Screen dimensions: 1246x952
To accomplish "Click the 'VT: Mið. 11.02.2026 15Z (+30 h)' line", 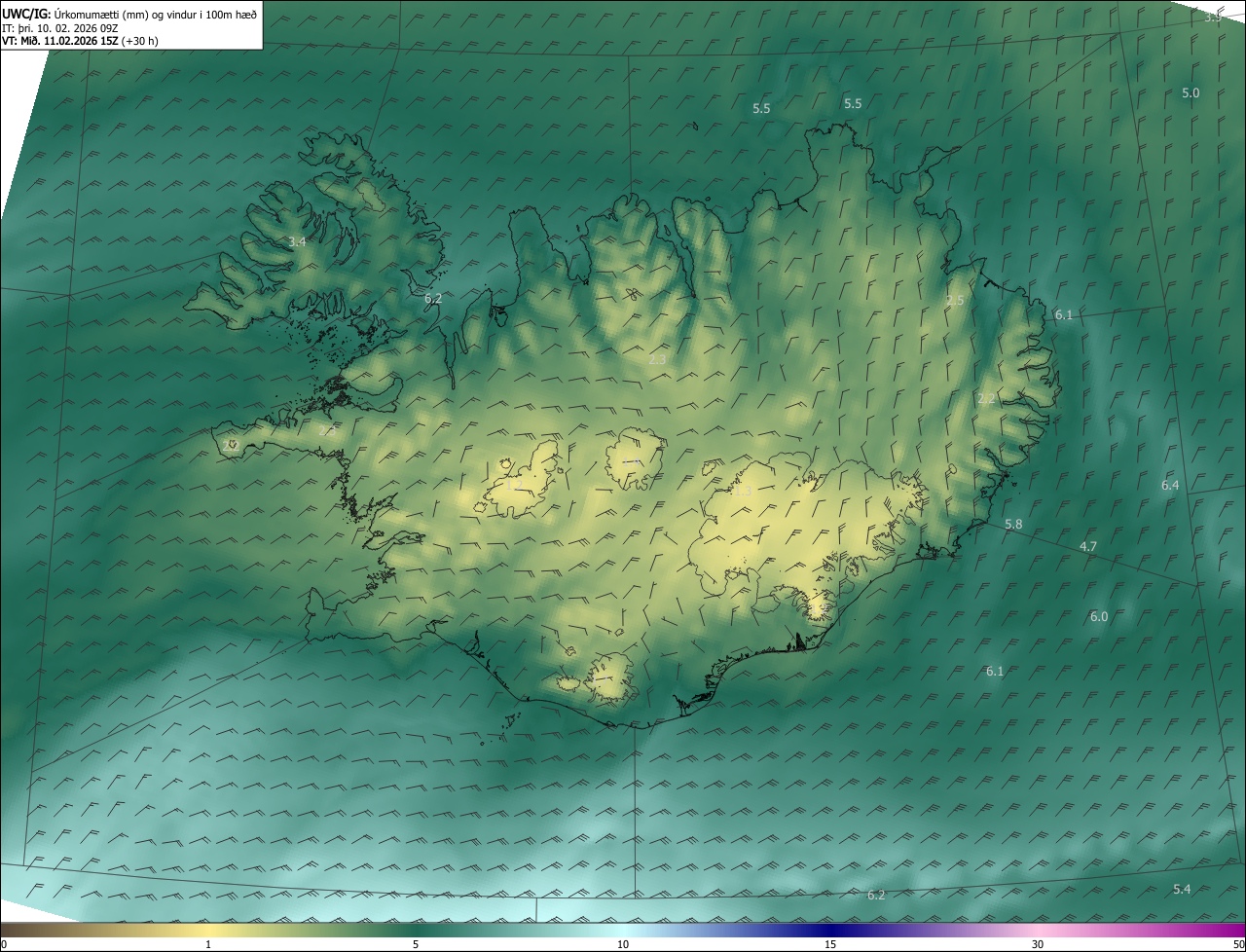I will tap(79, 41).
